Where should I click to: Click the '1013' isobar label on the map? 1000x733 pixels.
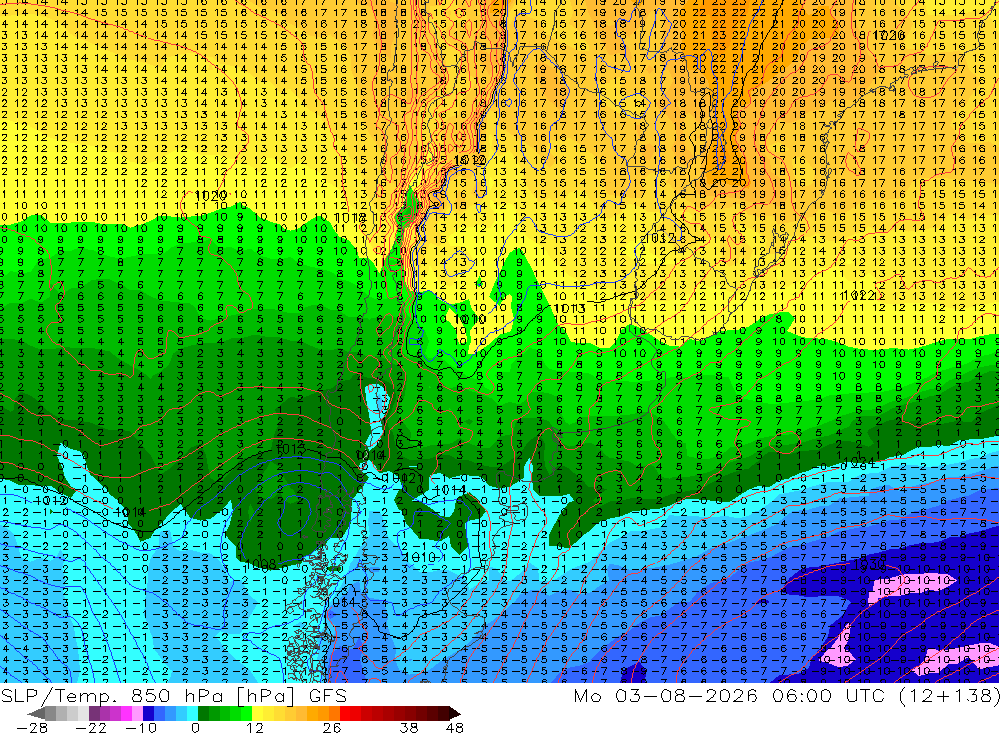pyautogui.click(x=570, y=309)
